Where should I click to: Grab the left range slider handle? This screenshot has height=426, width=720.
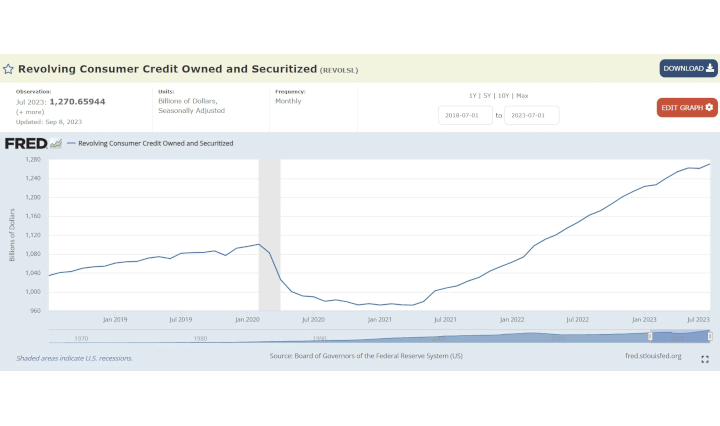[x=650, y=336]
